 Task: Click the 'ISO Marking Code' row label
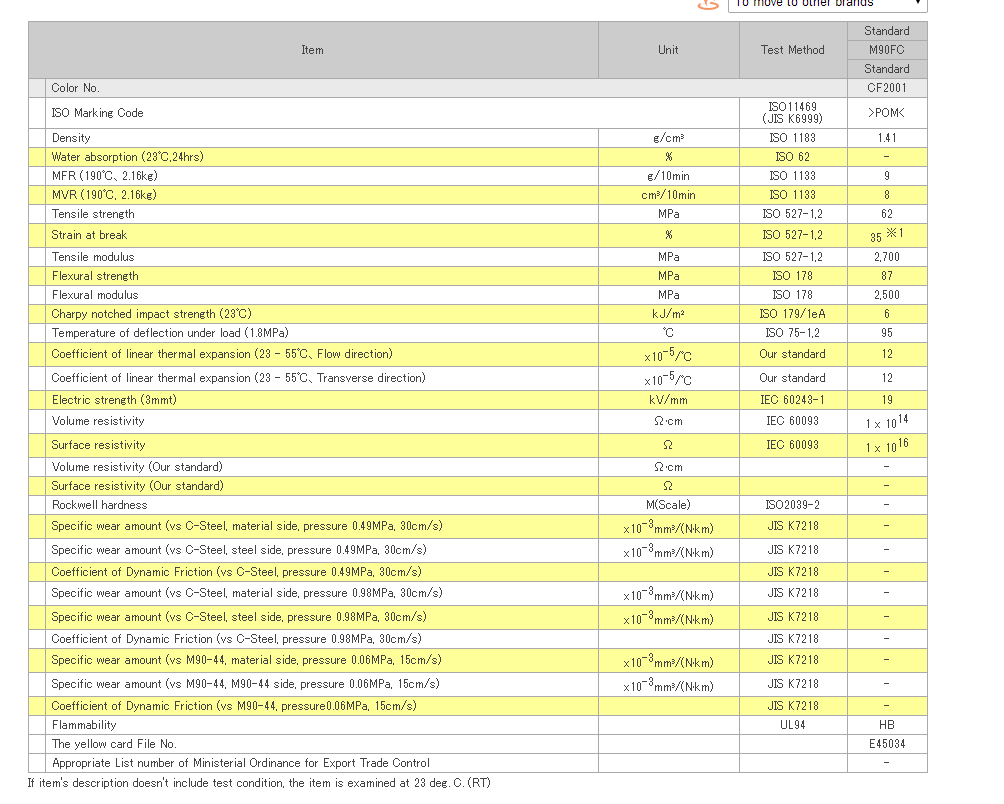(x=97, y=113)
